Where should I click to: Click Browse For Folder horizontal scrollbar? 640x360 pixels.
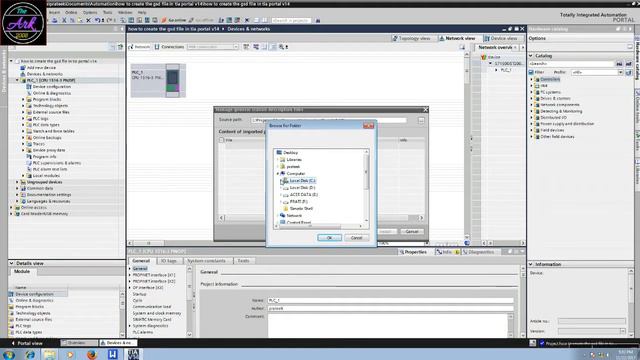tap(318, 226)
